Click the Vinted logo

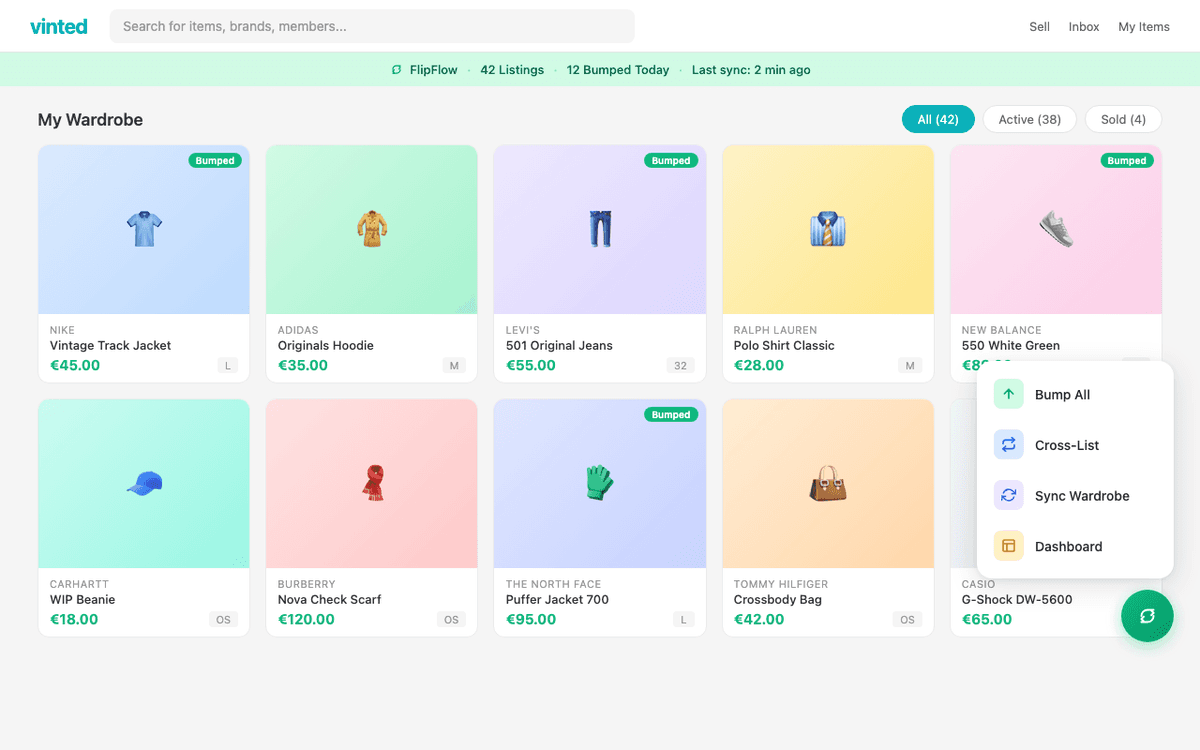pos(58,26)
